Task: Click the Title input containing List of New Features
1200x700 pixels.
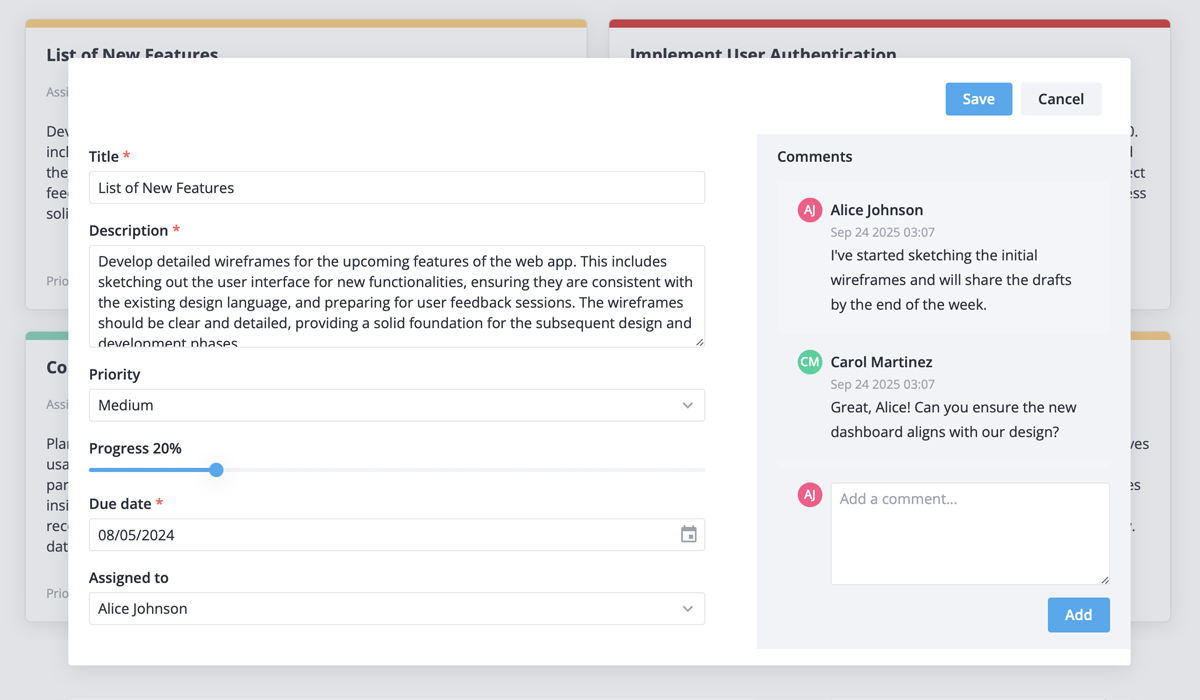Action: point(396,187)
